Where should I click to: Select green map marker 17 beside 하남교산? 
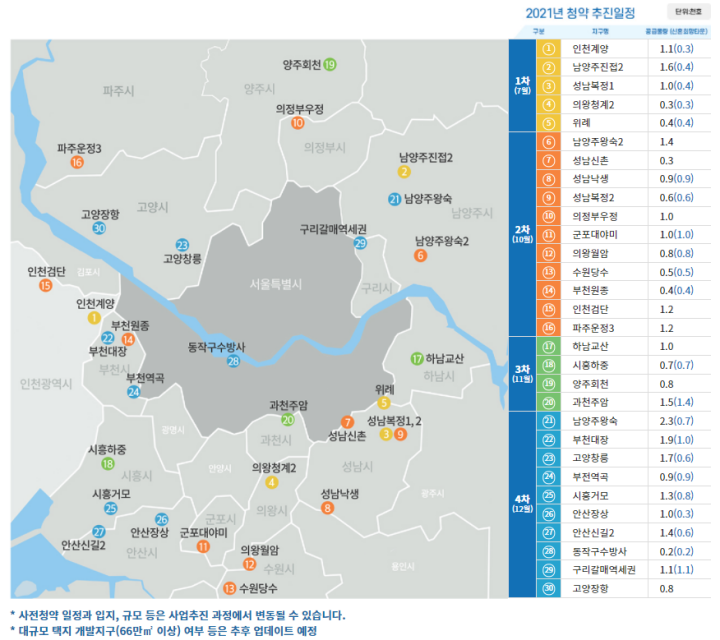(x=417, y=359)
